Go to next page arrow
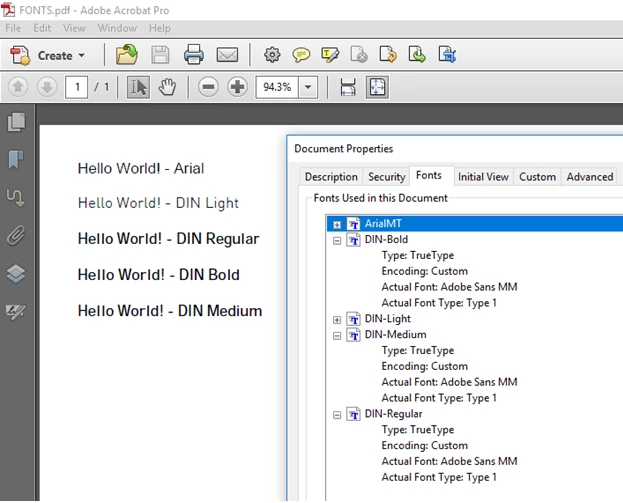623x503 pixels. (47, 87)
